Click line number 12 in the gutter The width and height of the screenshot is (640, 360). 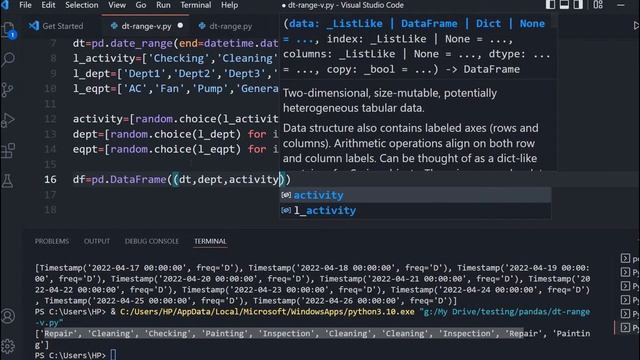coord(50,119)
